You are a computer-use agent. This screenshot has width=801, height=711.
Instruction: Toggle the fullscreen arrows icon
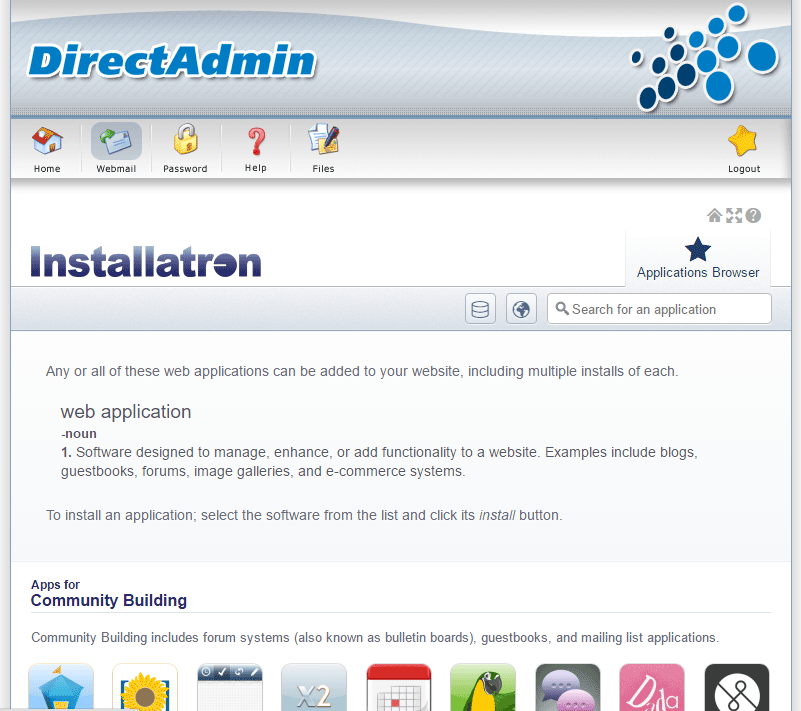click(734, 216)
